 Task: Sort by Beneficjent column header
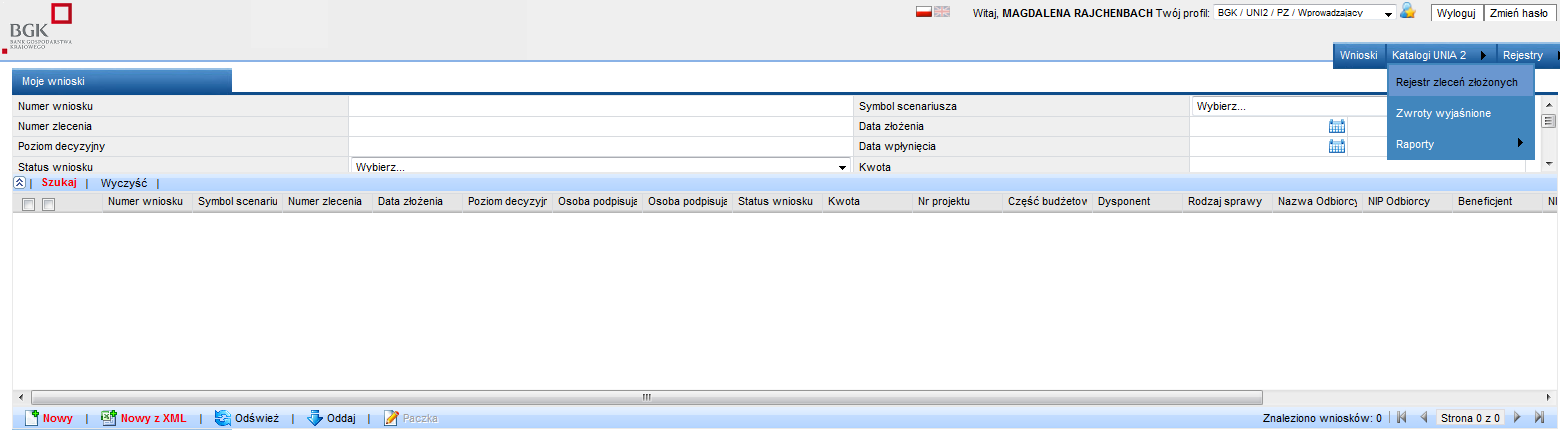(x=1497, y=202)
